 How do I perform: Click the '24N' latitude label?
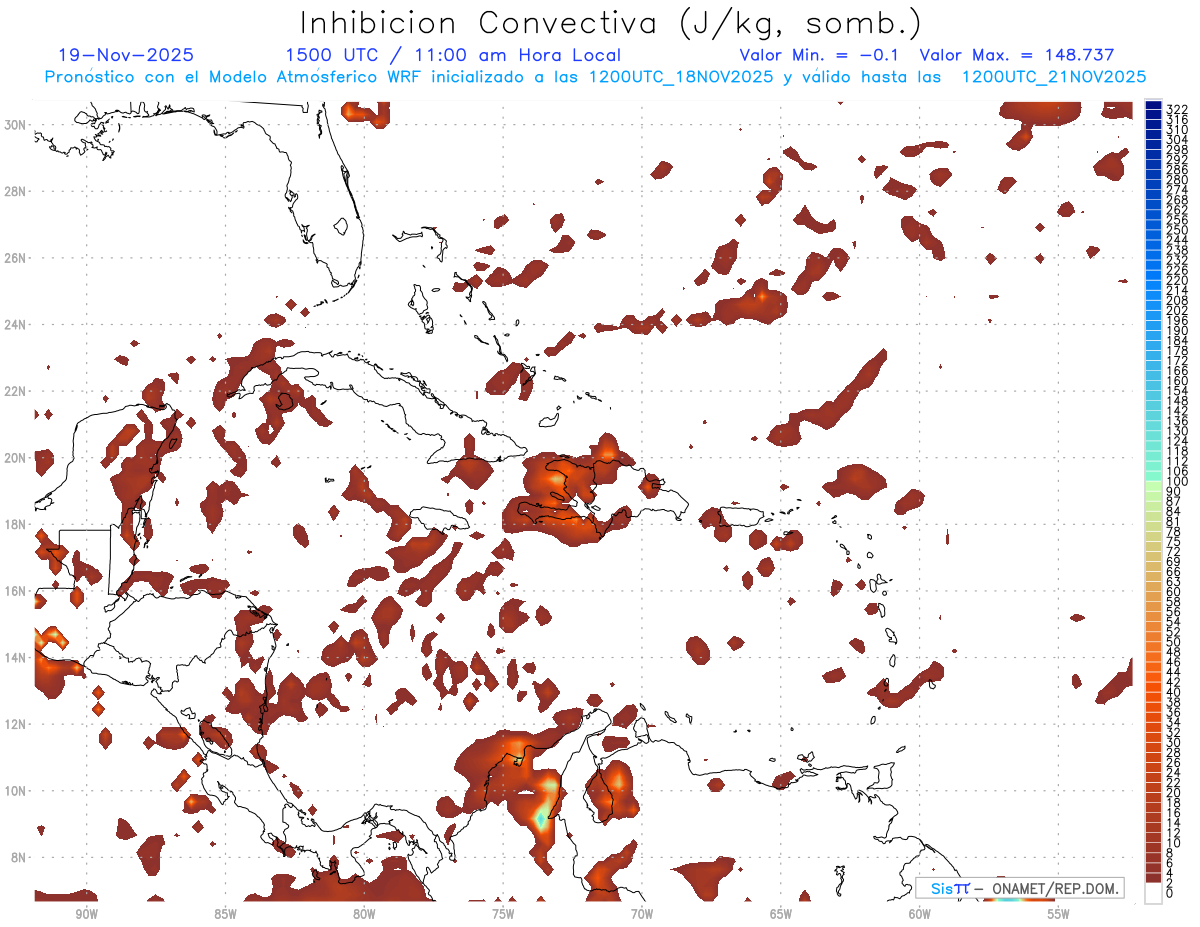click(x=14, y=325)
